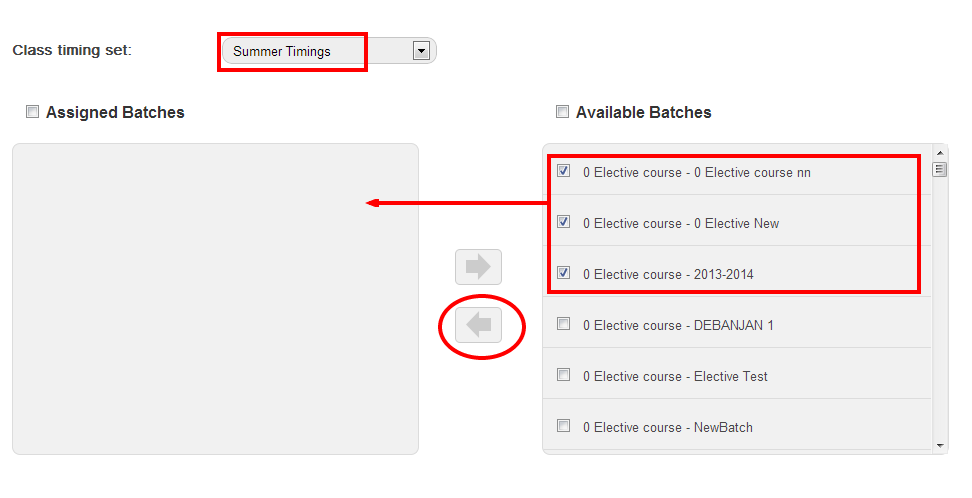Image resolution: width=972 pixels, height=498 pixels.
Task: Check the Elective Test batch checkbox
Action: pos(564,375)
